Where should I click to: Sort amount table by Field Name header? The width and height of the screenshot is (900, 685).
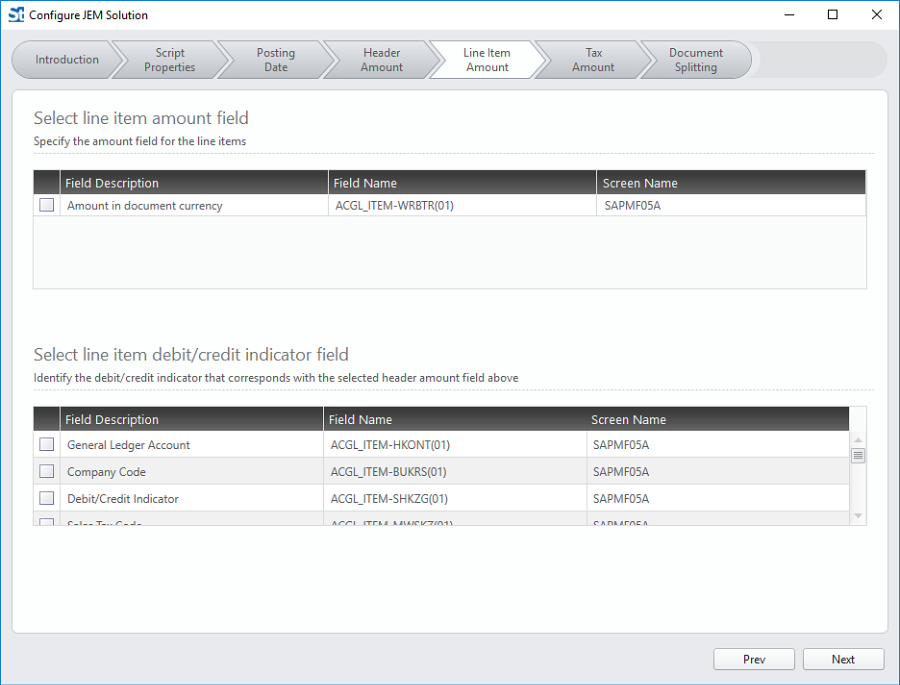coord(462,183)
